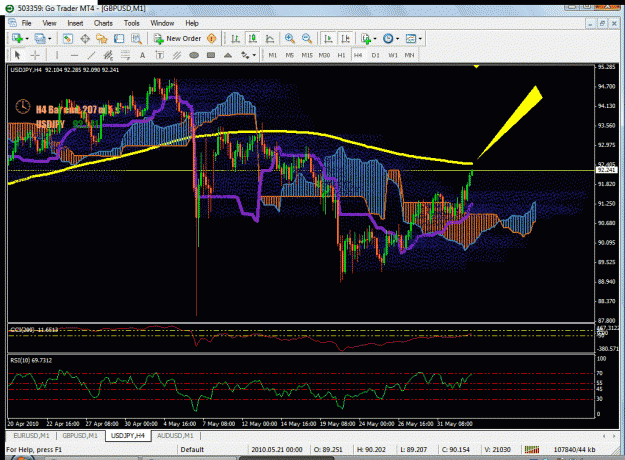Open the Strategy Tester icon
The width and height of the screenshot is (625, 460).
click(x=136, y=39)
